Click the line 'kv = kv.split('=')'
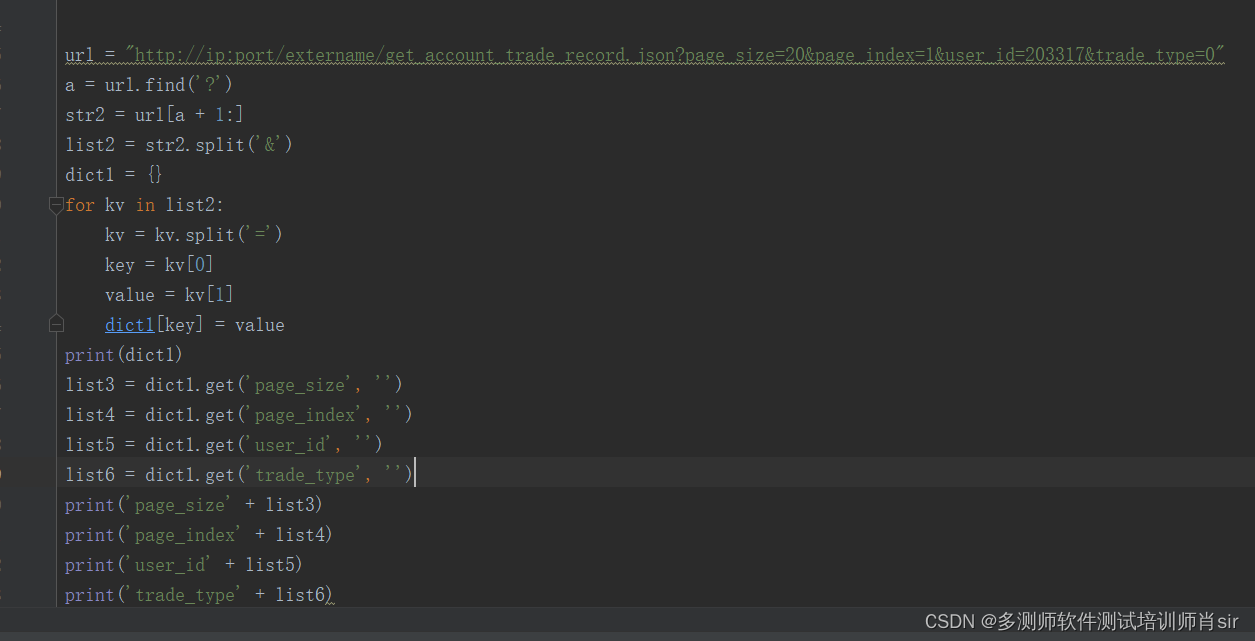This screenshot has height=641, width=1255. tap(194, 235)
